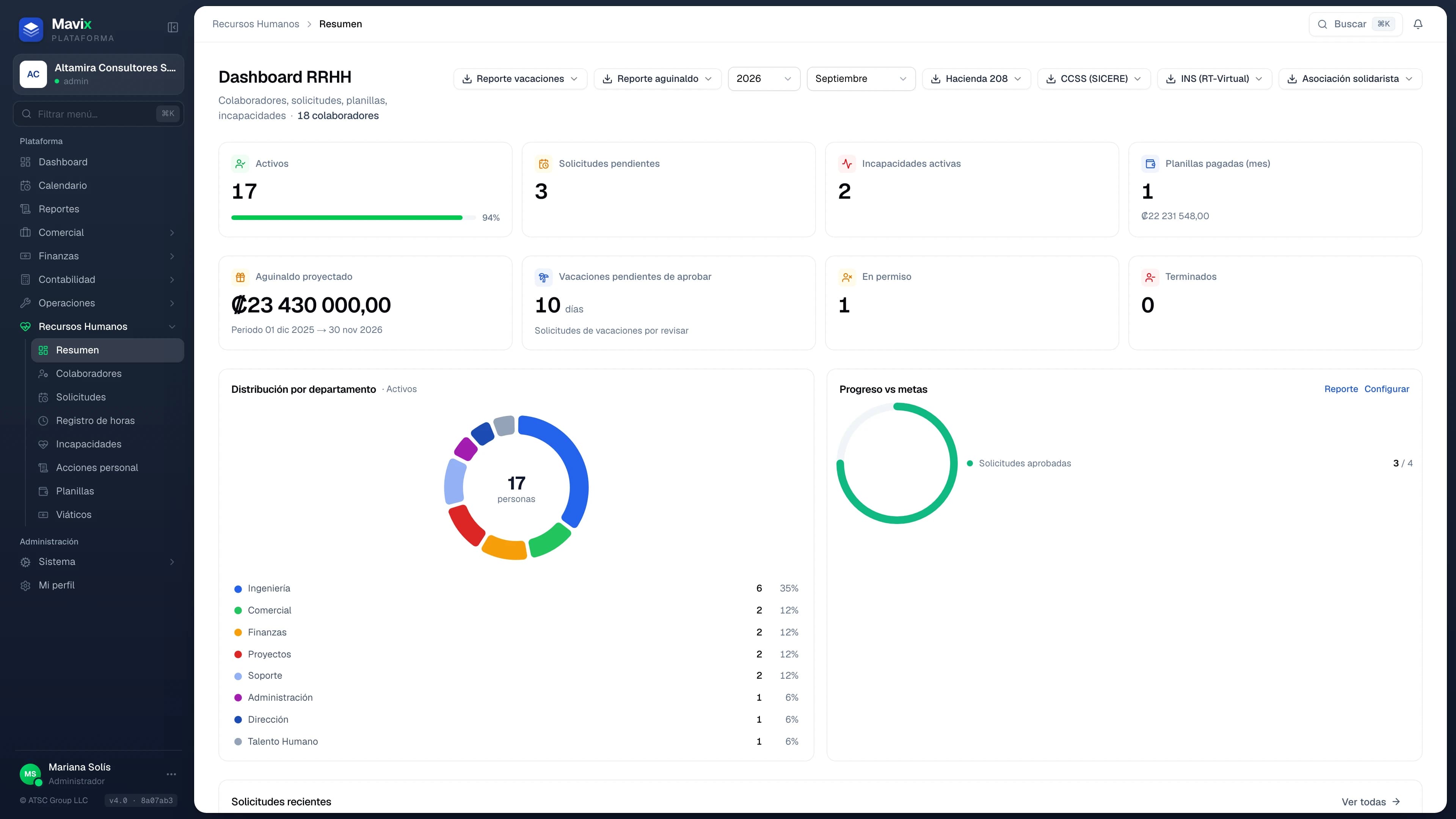Screen dimensions: 1456x819
Task: Click the Incapacidades heart-pulse icon
Action: (43, 444)
